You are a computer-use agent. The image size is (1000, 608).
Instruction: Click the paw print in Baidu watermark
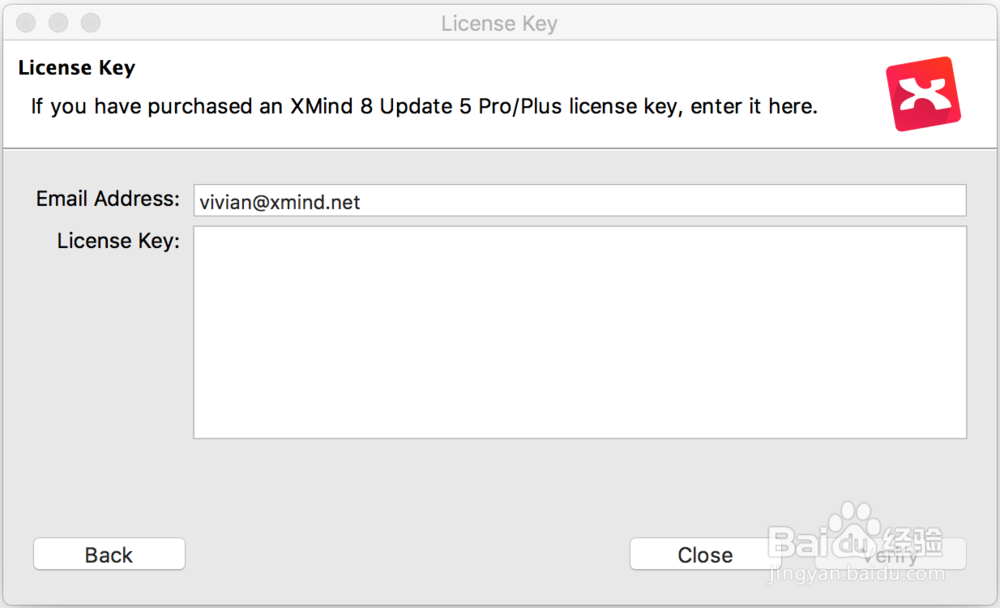[x=852, y=528]
